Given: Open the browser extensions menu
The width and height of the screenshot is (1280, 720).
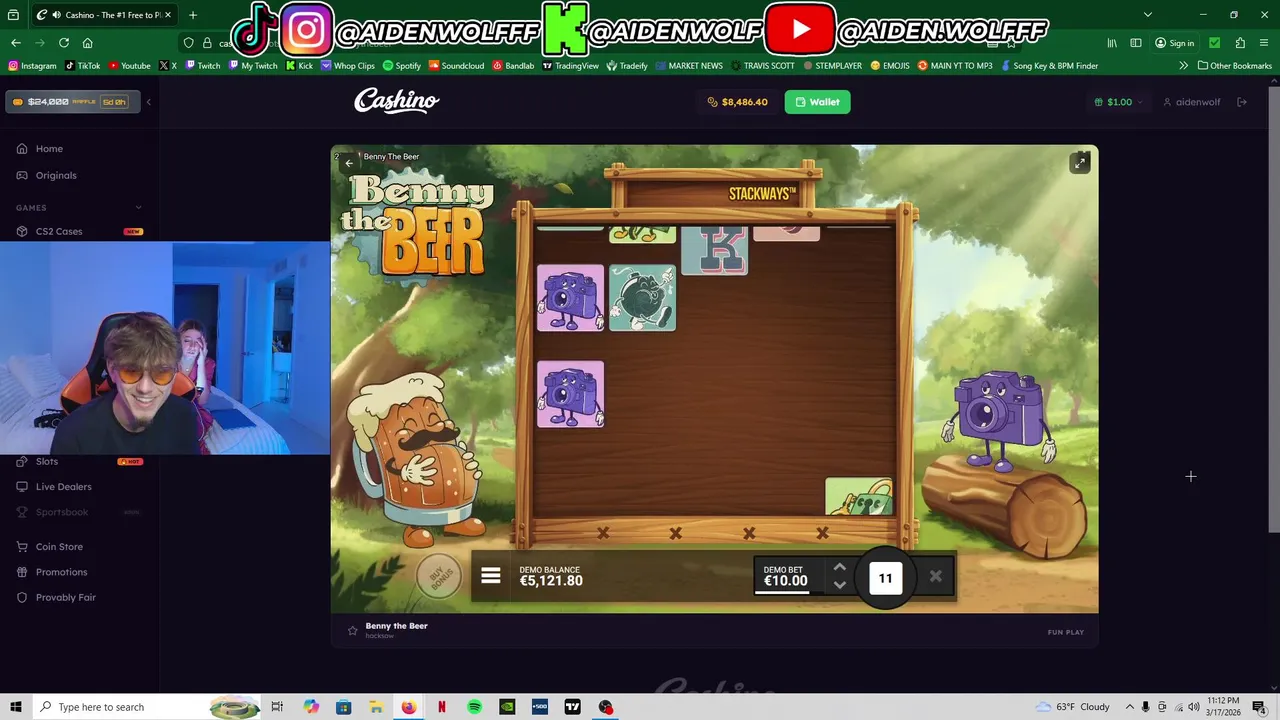Looking at the screenshot, I should 1240,43.
